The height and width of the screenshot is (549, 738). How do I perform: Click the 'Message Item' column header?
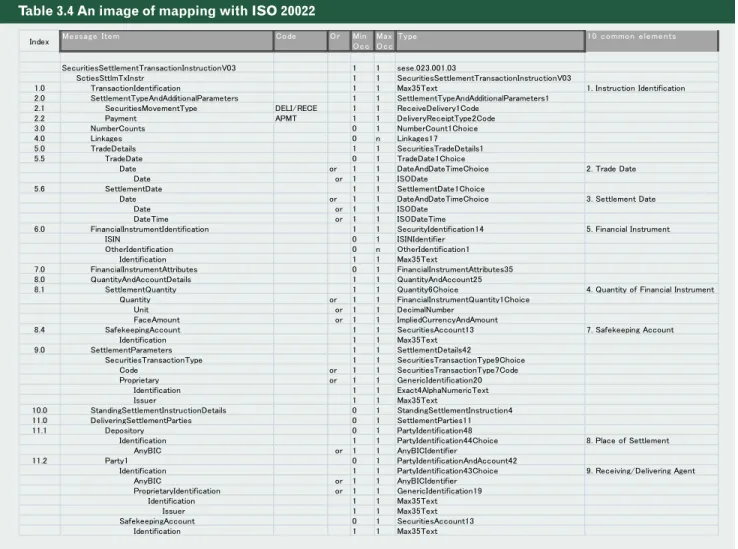[166, 41]
